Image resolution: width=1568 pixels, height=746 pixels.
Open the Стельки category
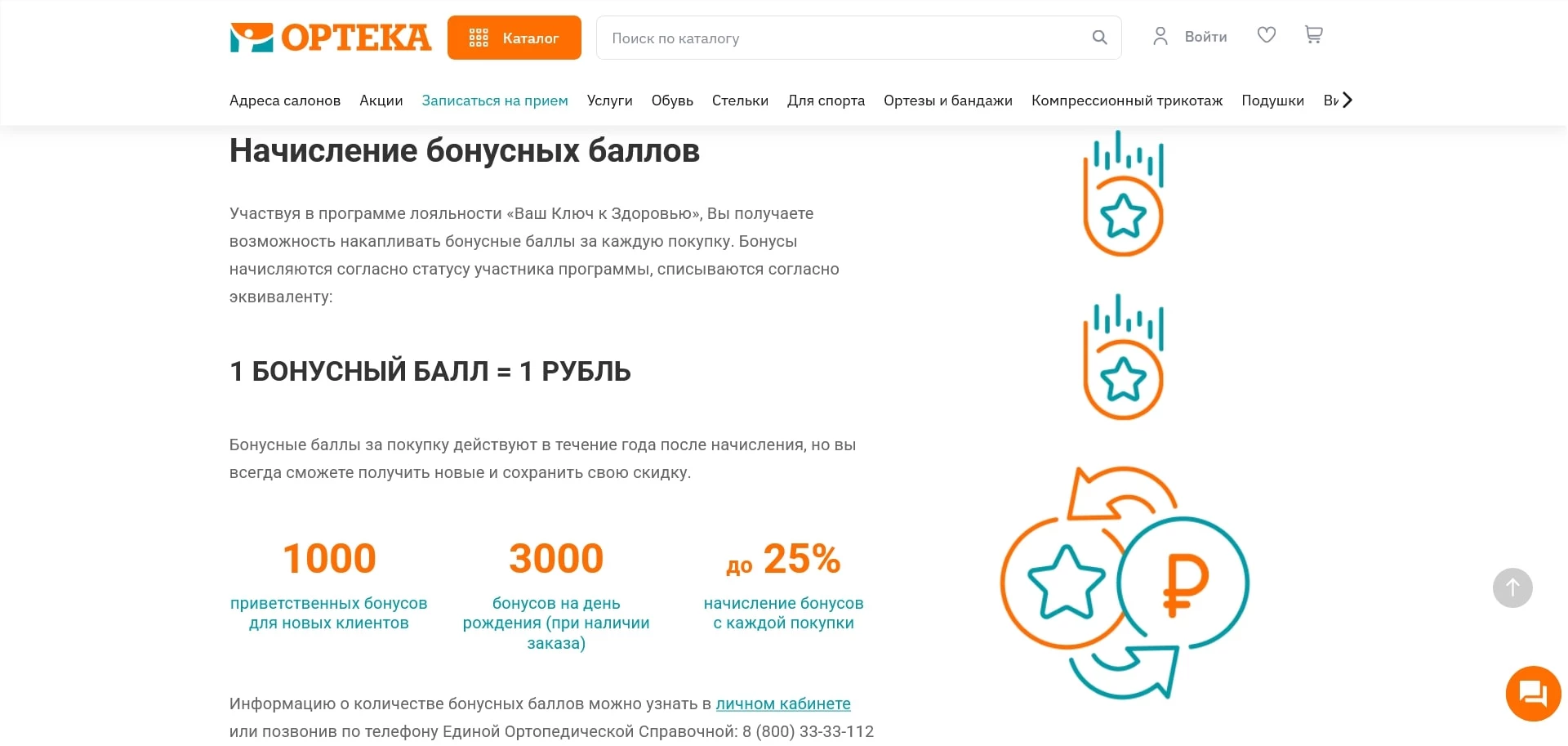click(x=739, y=101)
